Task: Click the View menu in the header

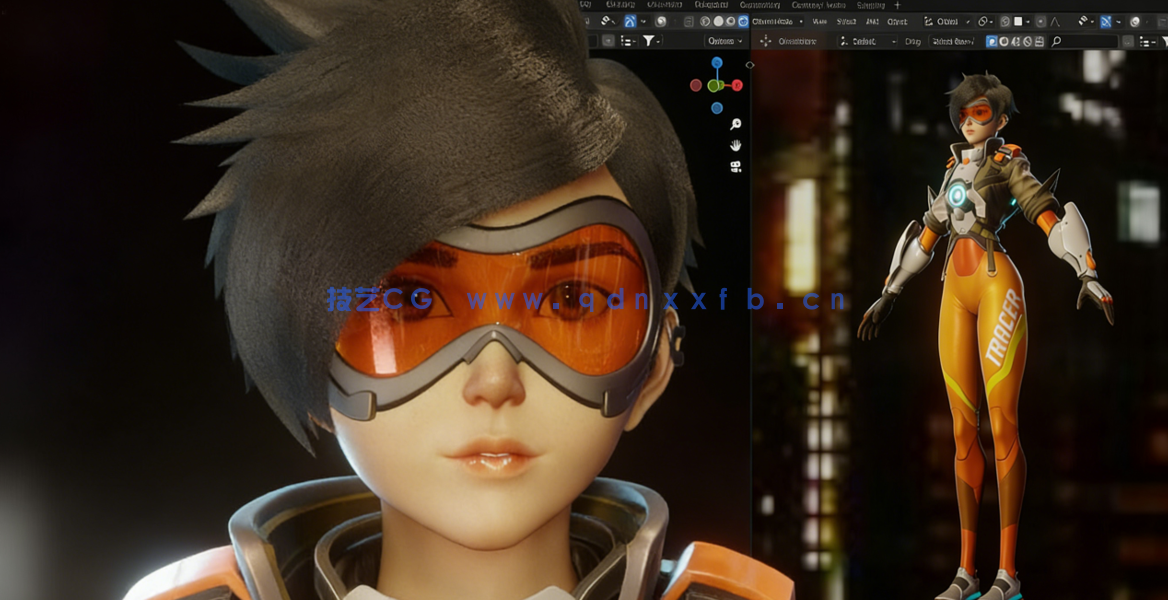Action: click(819, 20)
